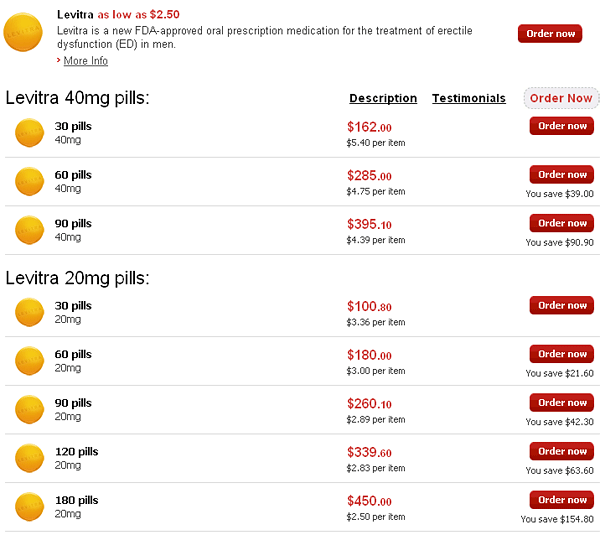The image size is (600, 535).
Task: Order 90 pills of 20mg for $260.10
Action: 562,402
